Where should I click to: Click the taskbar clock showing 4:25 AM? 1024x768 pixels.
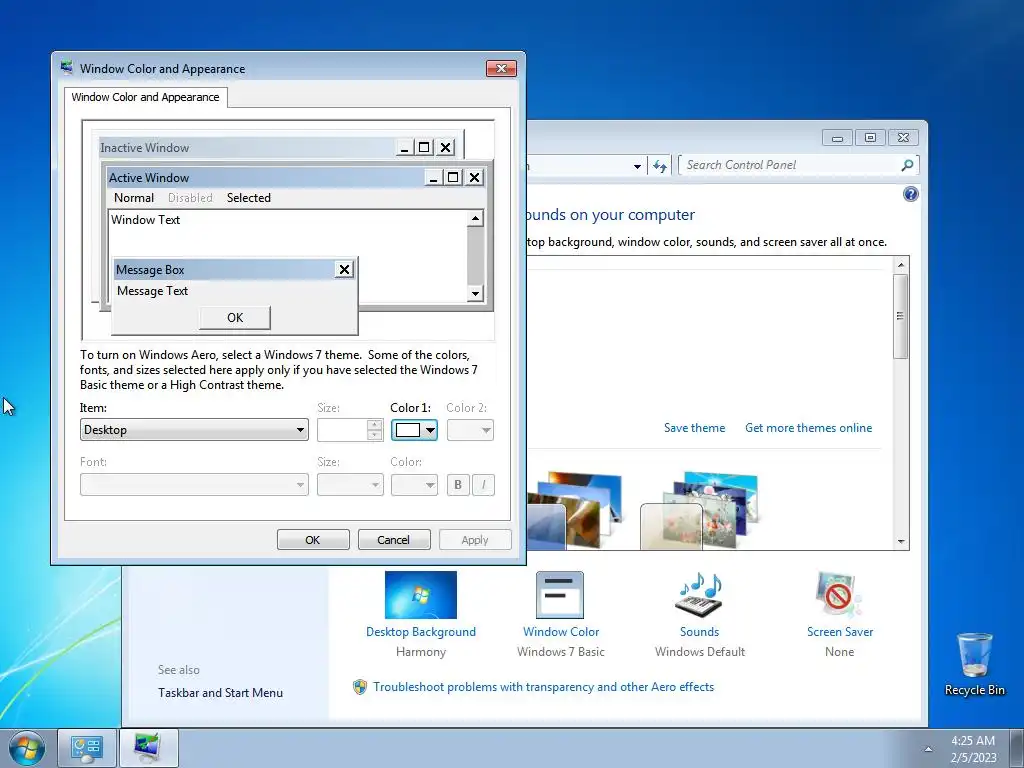point(973,749)
